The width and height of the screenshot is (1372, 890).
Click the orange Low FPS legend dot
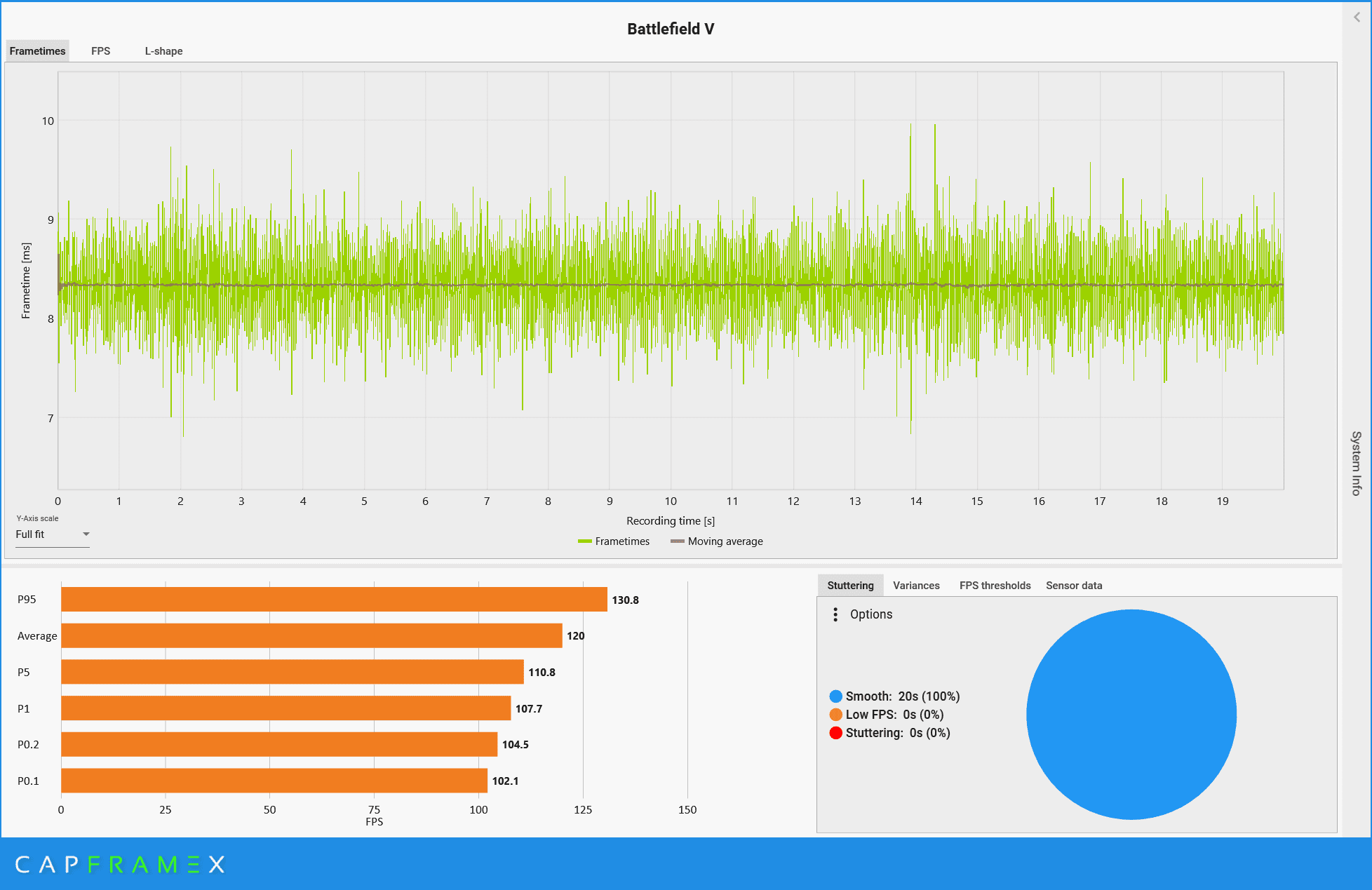[835, 715]
